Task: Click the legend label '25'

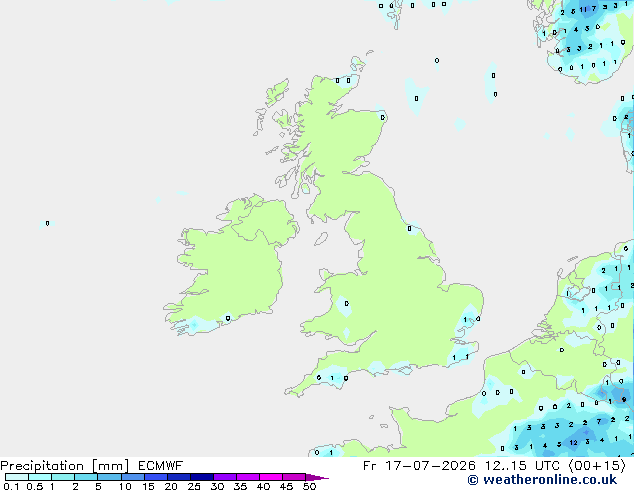Action: click(x=194, y=486)
